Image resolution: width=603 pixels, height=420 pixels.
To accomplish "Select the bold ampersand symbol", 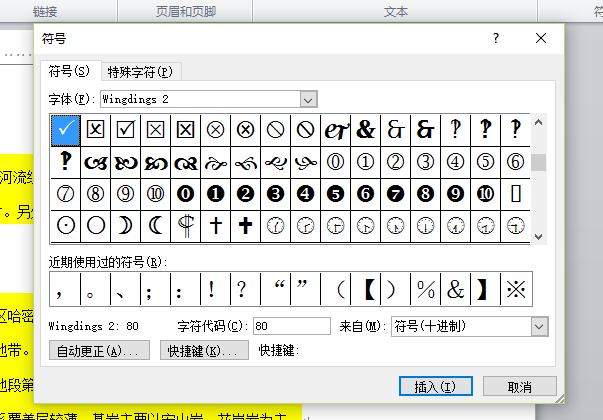I will click(365, 130).
